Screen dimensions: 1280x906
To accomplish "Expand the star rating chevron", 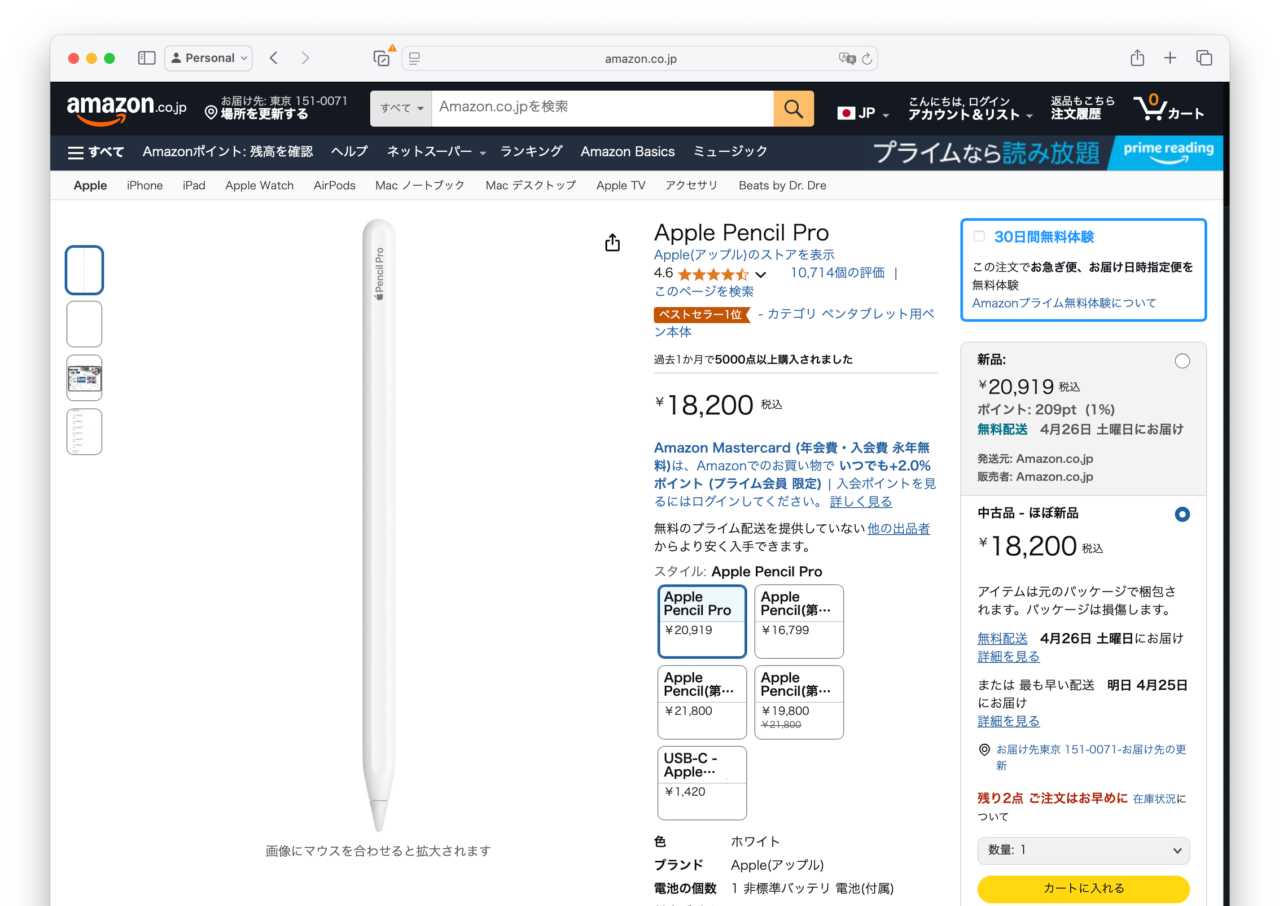I will click(761, 275).
